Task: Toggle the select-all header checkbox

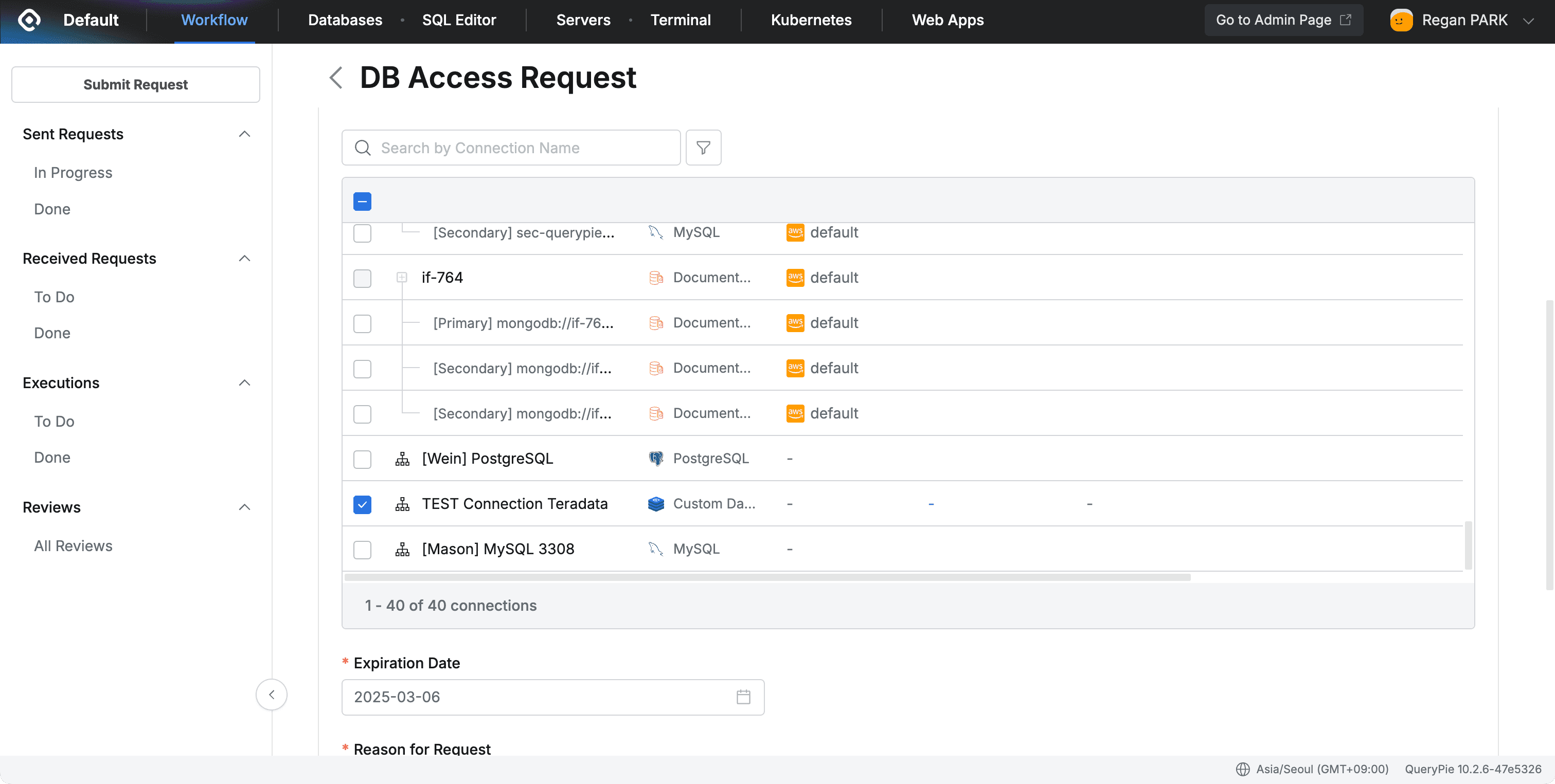Action: pyautogui.click(x=362, y=202)
